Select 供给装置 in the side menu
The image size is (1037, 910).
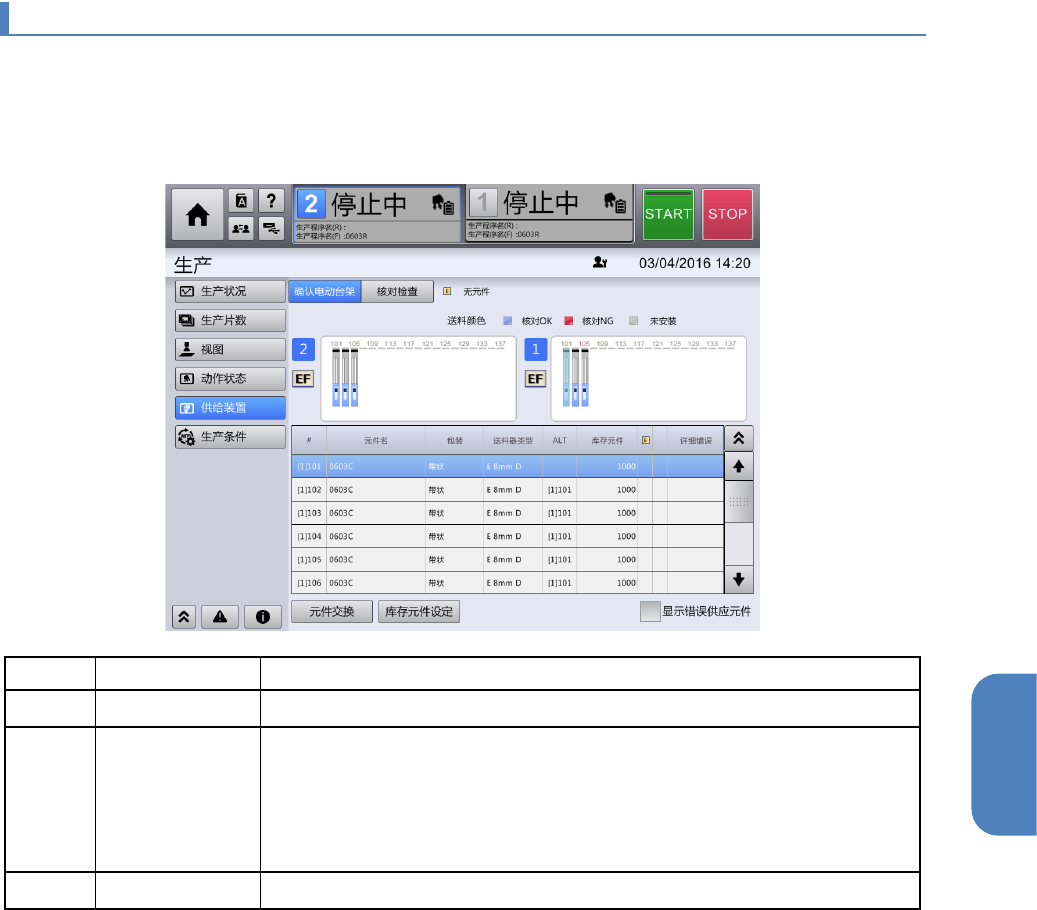[x=230, y=407]
